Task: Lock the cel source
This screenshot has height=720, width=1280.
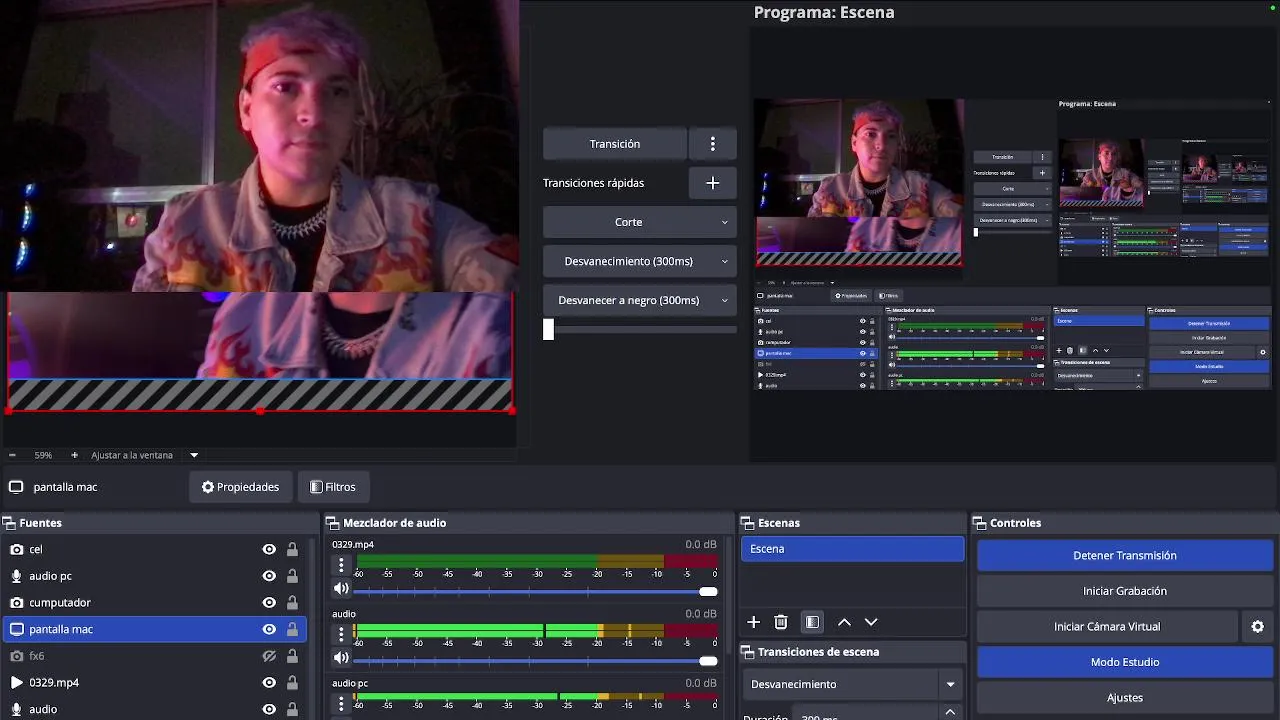Action: 292,549
